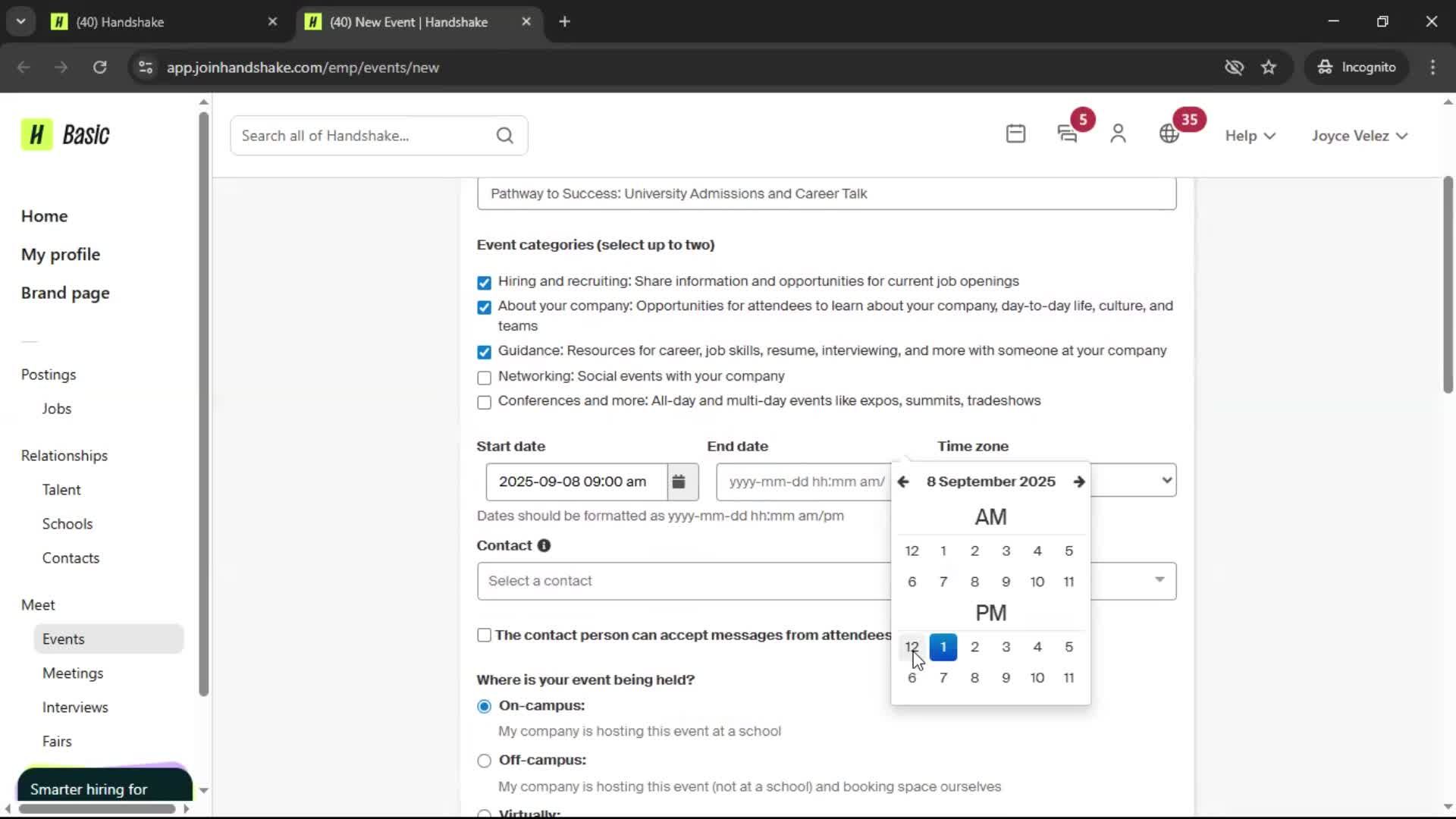Image resolution: width=1456 pixels, height=819 pixels.
Task: Open the Chrome three-dot menu
Action: [1432, 67]
